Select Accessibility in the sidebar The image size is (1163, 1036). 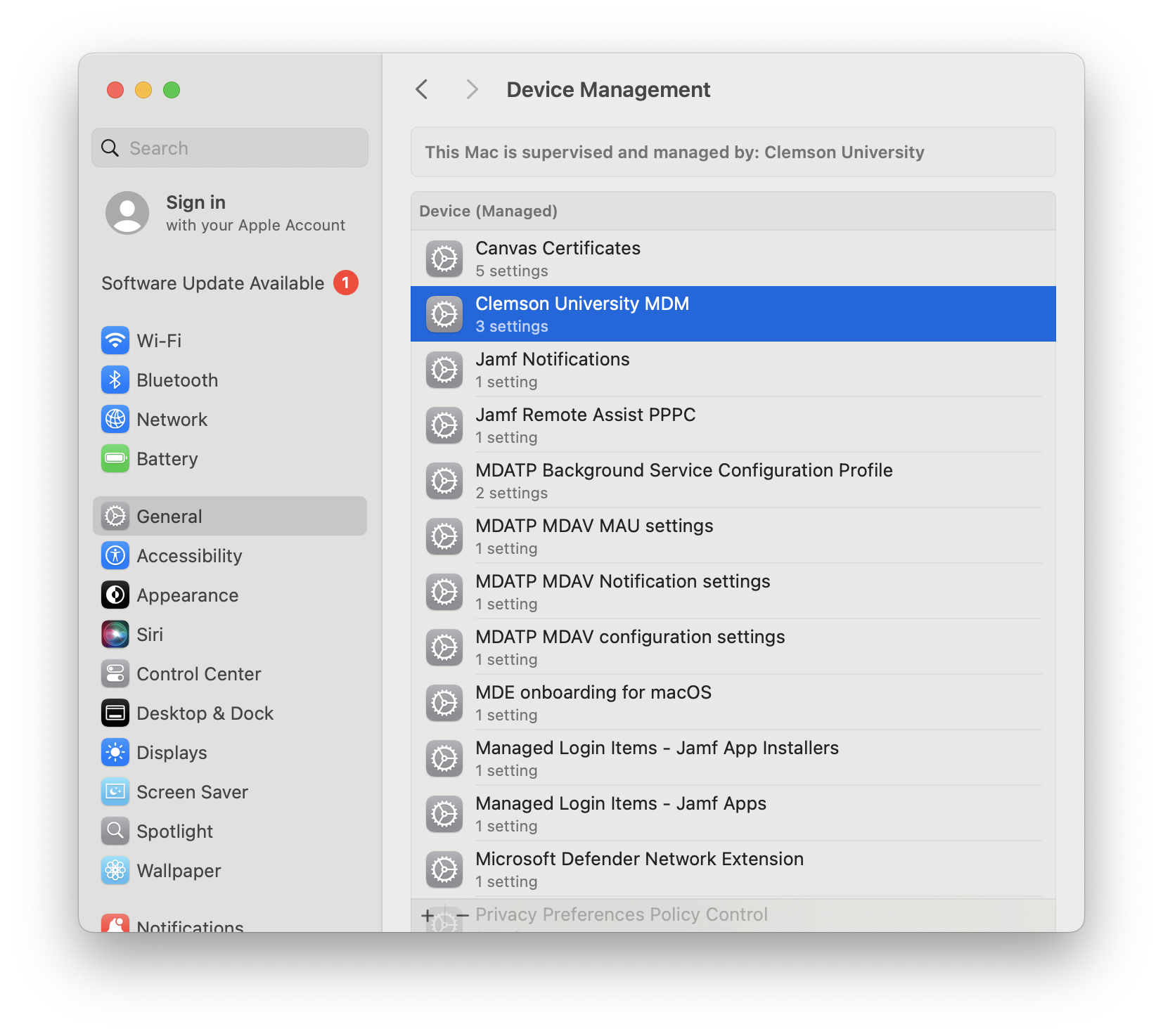point(230,556)
